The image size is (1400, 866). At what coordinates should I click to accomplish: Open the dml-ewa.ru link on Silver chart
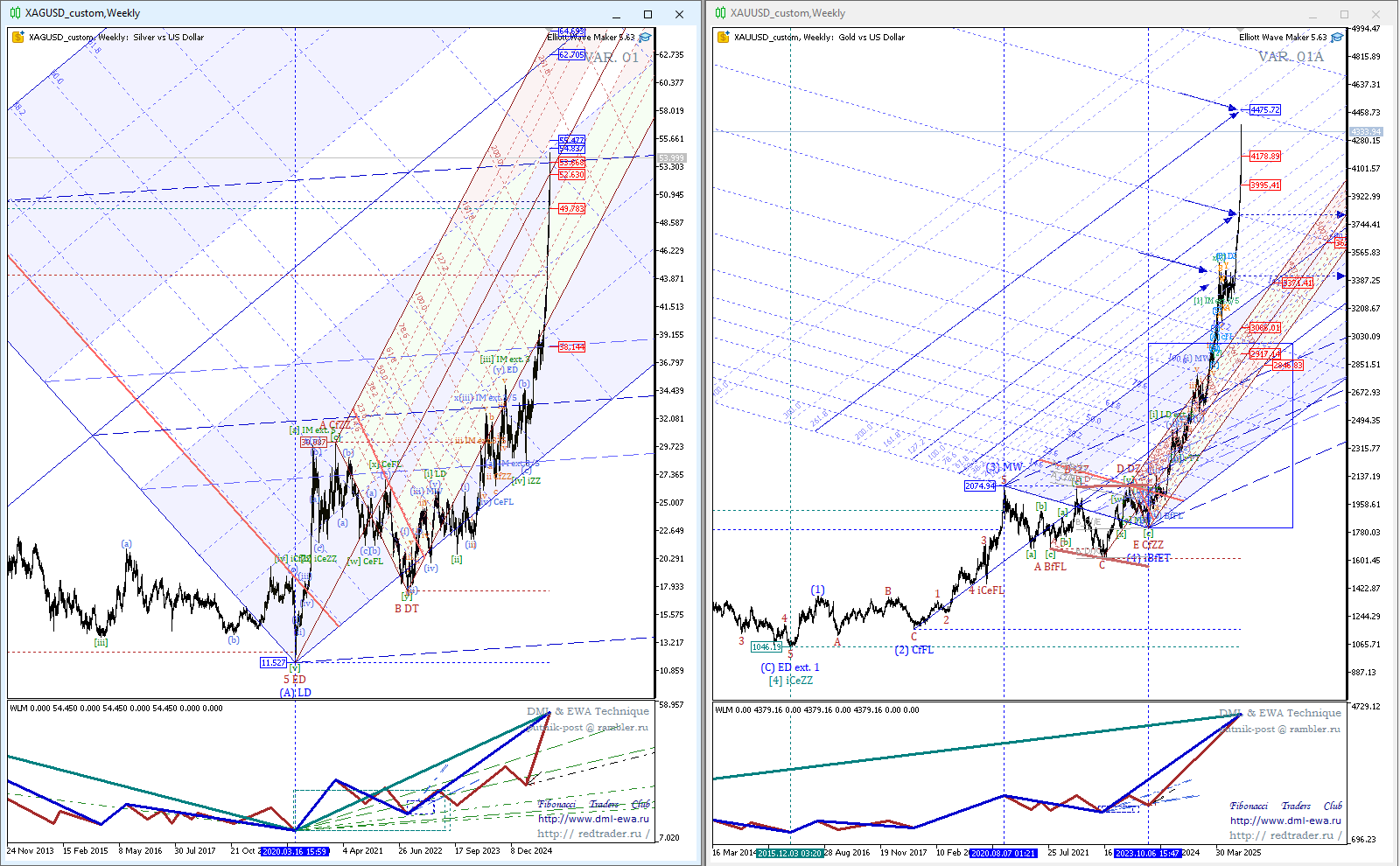point(593,819)
